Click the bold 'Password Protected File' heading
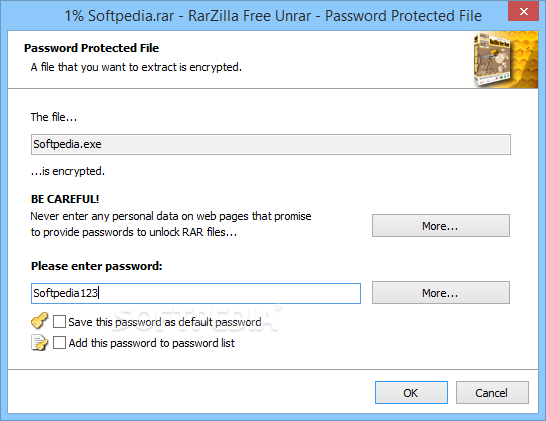Viewport: 546px width, 421px height. pos(91,48)
